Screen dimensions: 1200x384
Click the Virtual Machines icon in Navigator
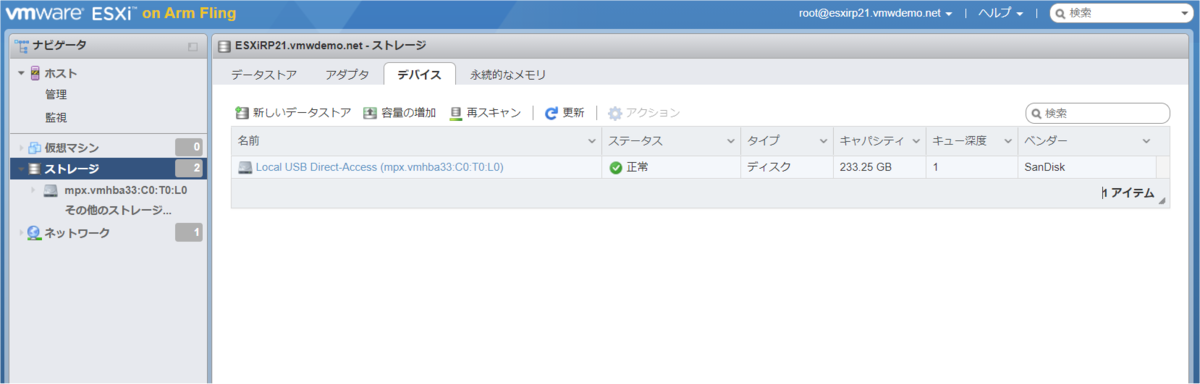35,148
